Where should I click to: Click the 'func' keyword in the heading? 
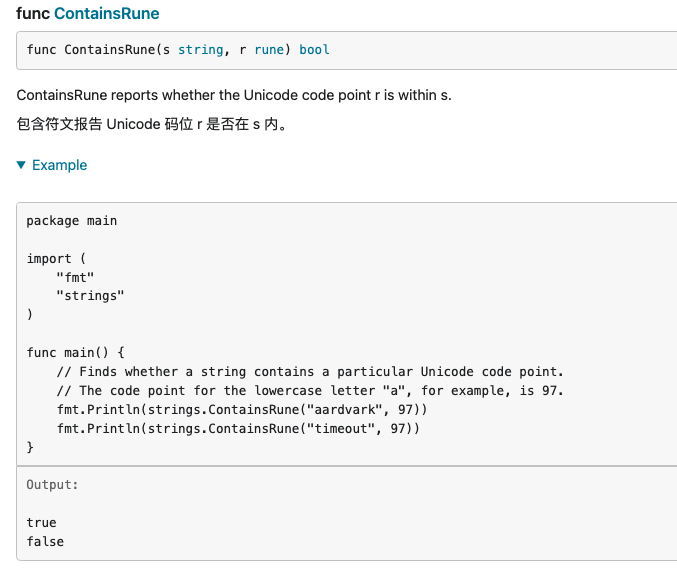click(33, 14)
